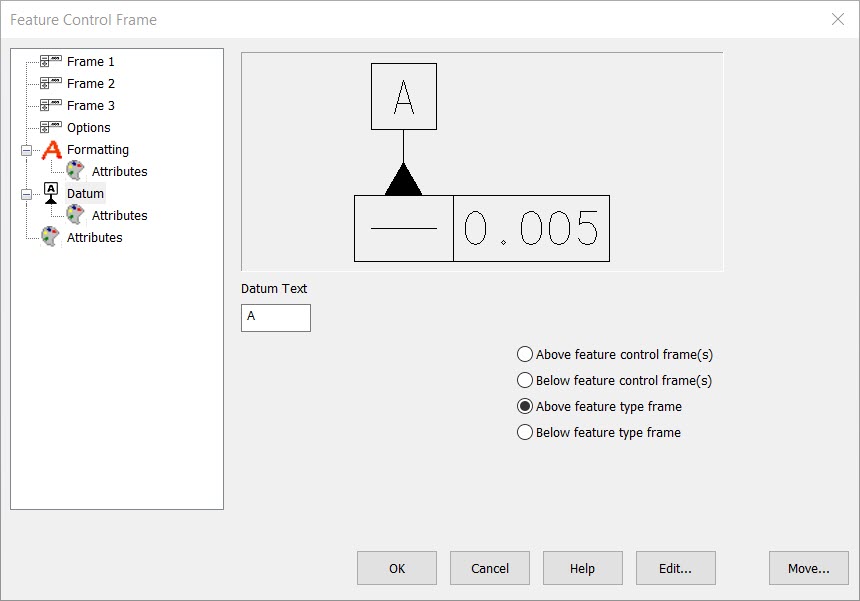Click the boxed A Datum symbol icon
This screenshot has width=860, height=601.
coord(49,193)
